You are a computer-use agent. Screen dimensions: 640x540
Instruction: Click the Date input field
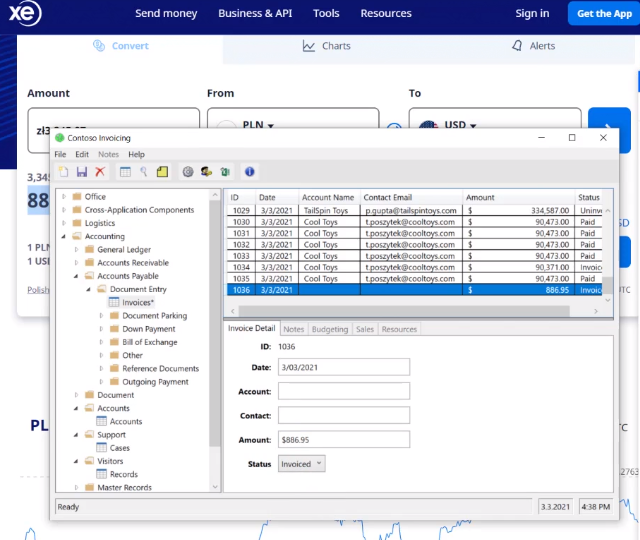coord(344,367)
